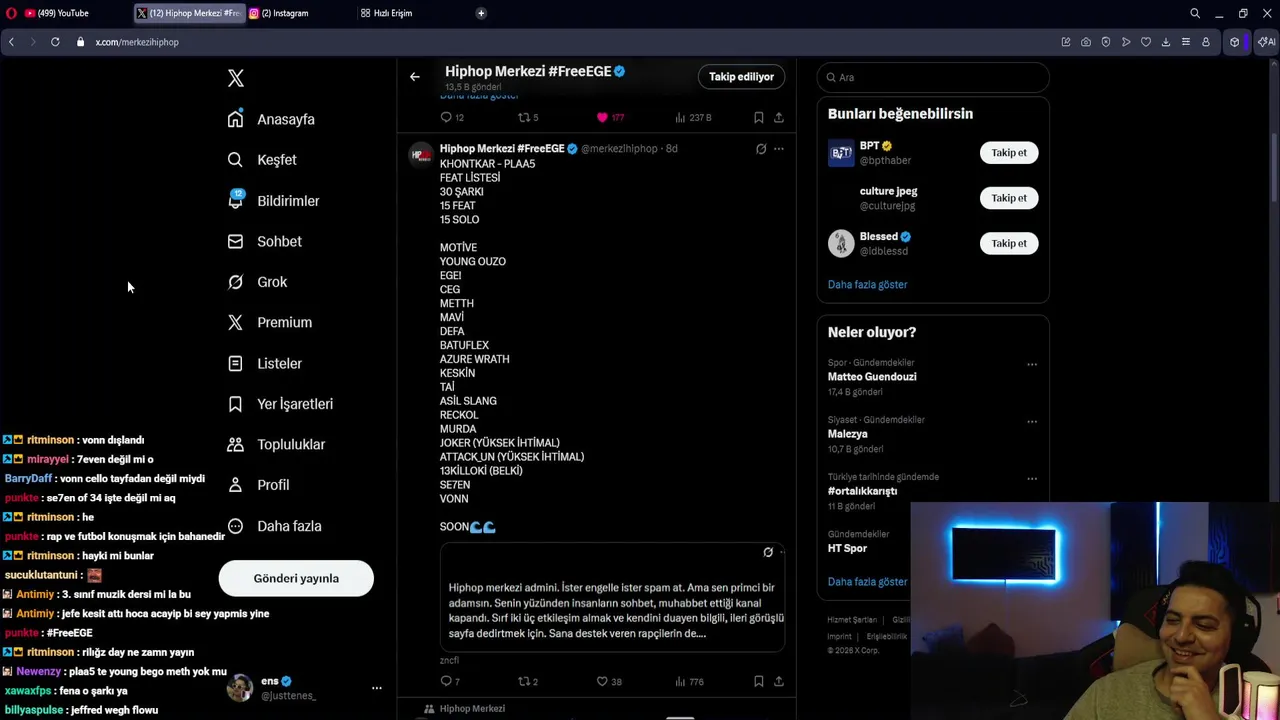Open more options for #ortalıkkarıştı trend

(1032, 479)
